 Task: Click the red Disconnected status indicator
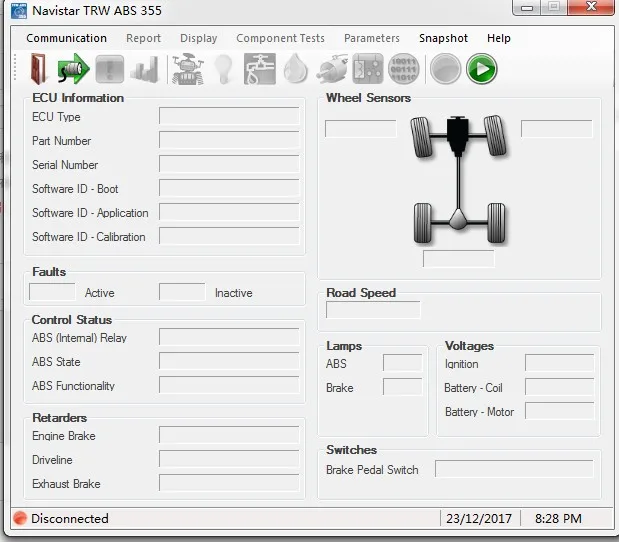[19, 518]
